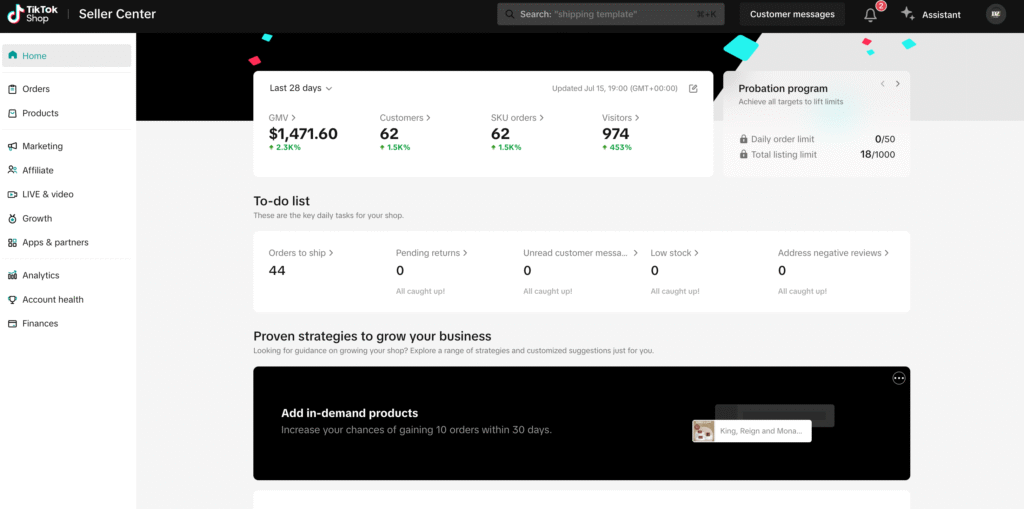Screen dimensions: 1024x509
Task: Show next Probation program card
Action: click(x=898, y=84)
